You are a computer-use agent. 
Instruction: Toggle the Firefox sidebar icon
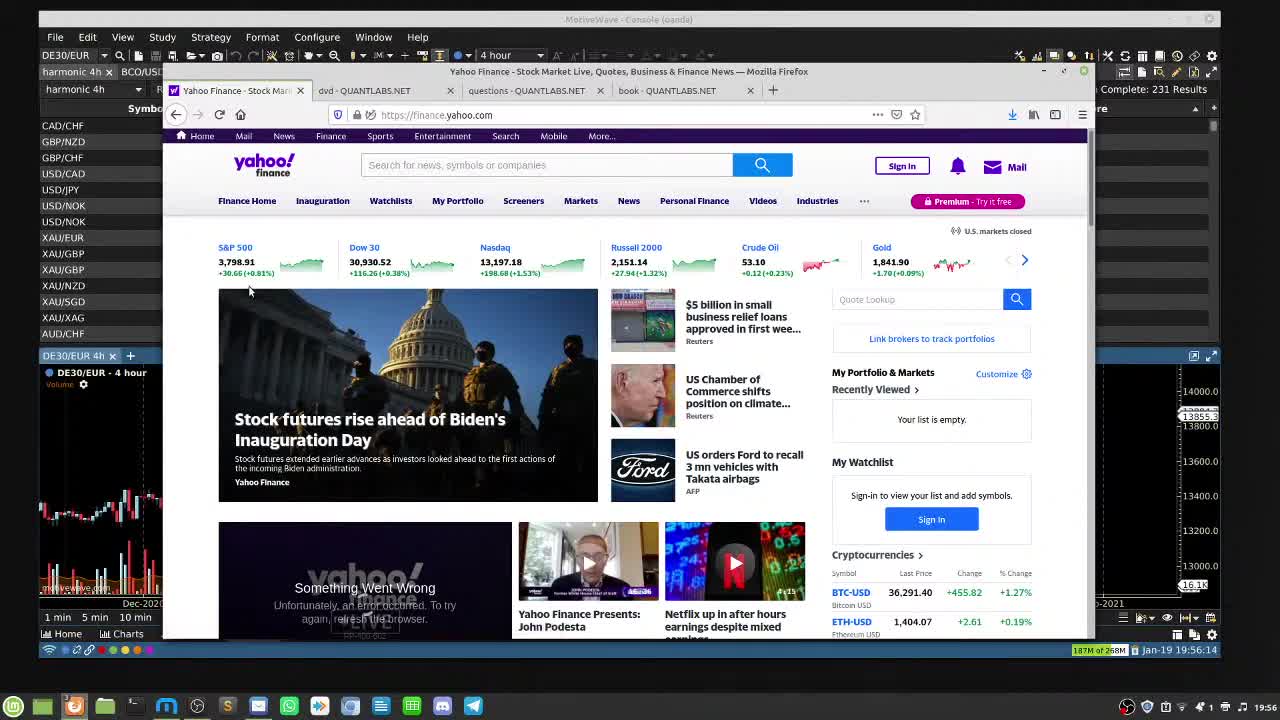pos(1055,115)
